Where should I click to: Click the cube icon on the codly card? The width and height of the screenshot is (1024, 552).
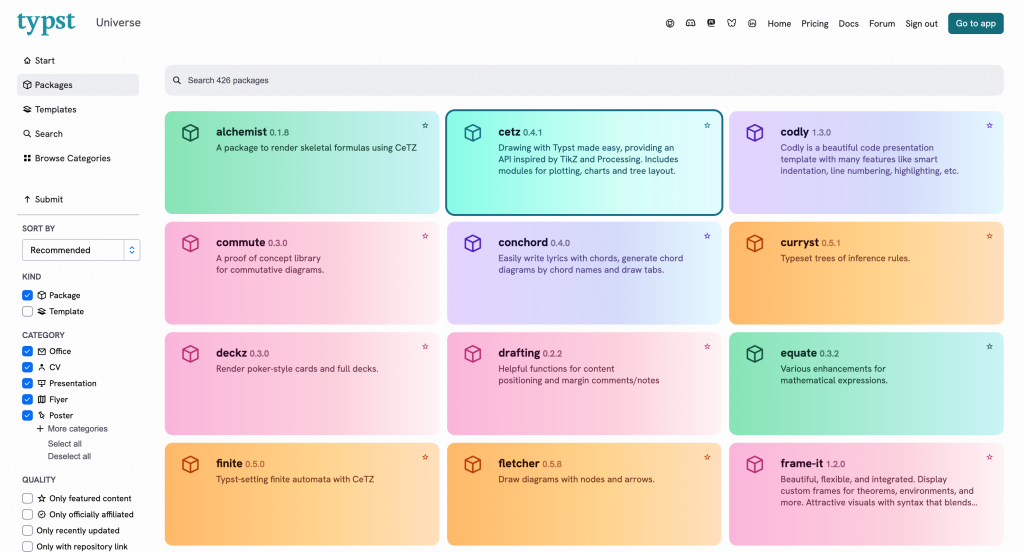[754, 133]
